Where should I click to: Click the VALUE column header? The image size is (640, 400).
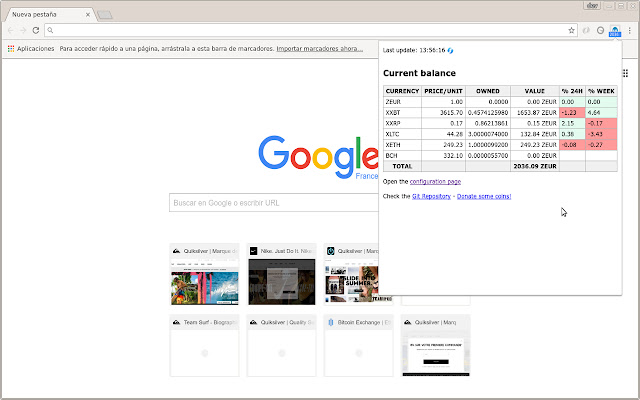(x=535, y=91)
